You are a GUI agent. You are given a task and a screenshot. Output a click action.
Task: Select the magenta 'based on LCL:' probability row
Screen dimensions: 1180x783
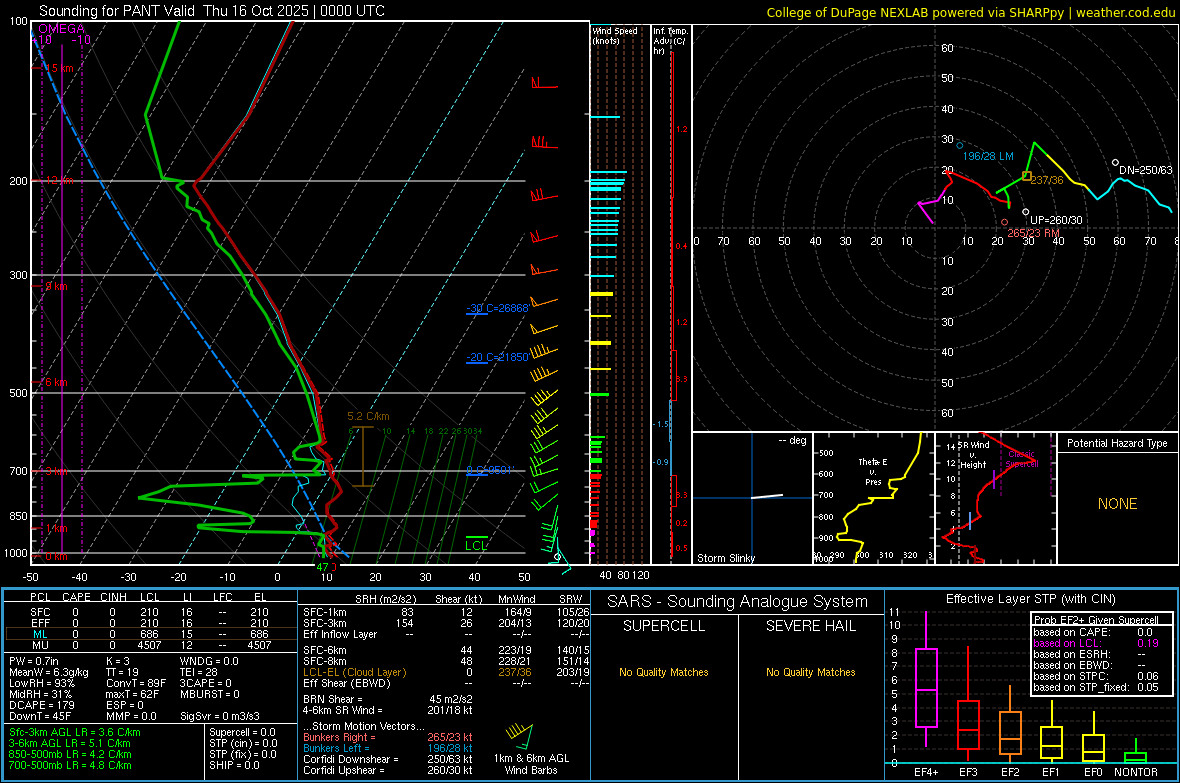pos(1096,643)
